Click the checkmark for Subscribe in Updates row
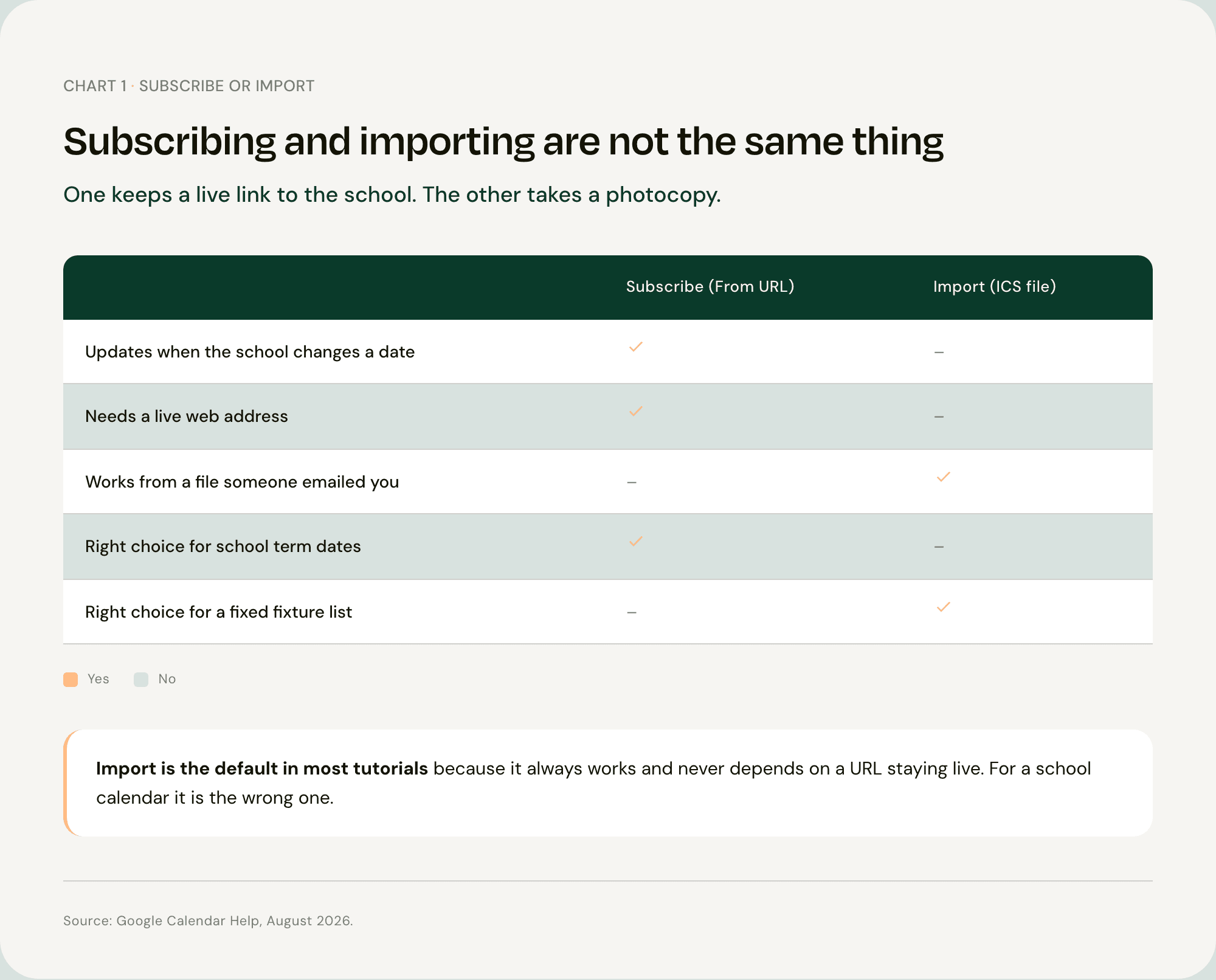Screen dimensions: 1216x980 [635, 347]
